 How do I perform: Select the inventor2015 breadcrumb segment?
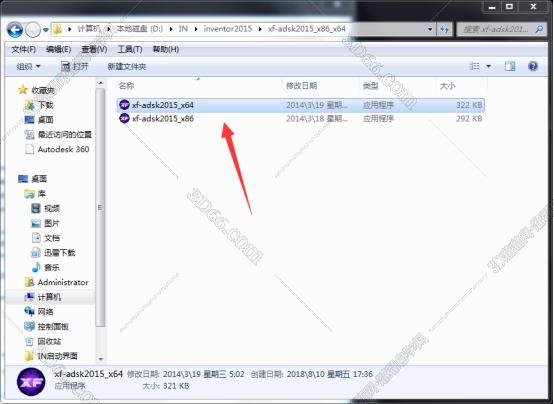(228, 29)
